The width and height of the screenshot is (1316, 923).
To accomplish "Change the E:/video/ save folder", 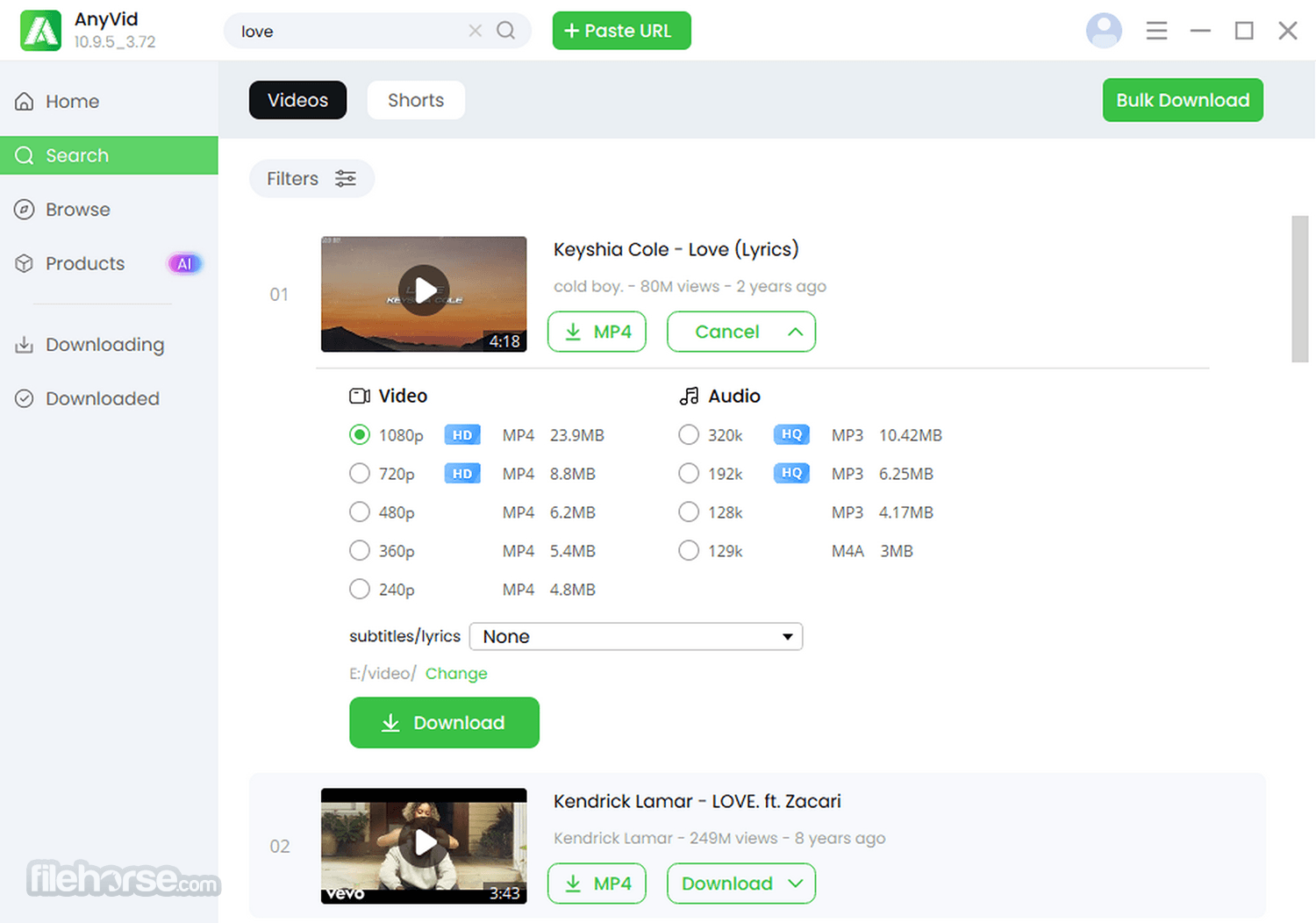I will point(456,674).
